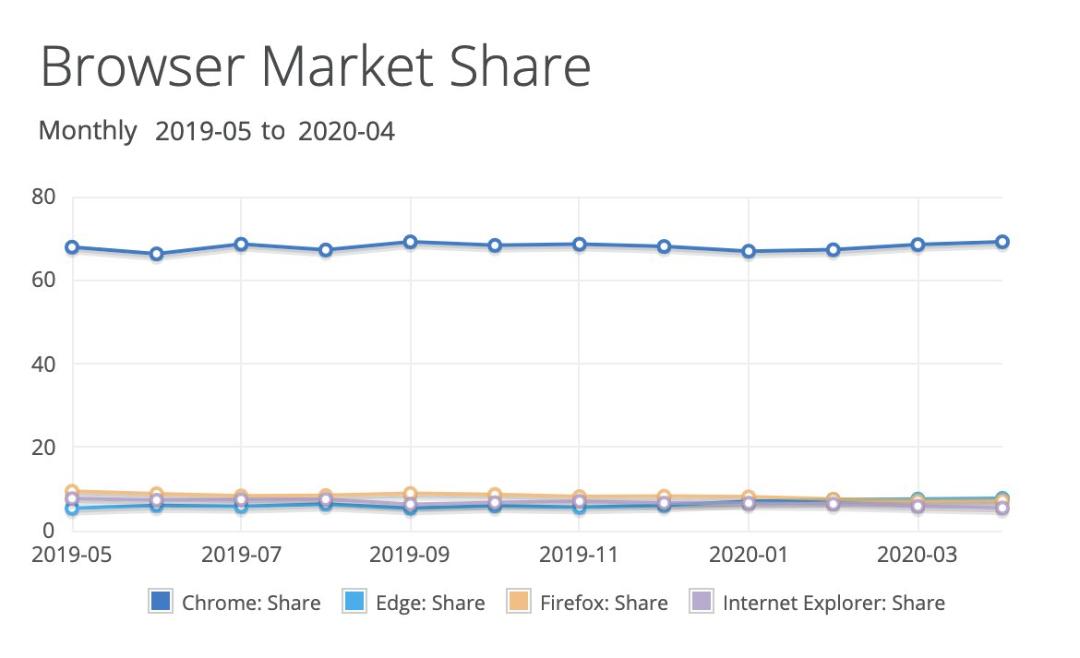The height and width of the screenshot is (658, 1080).
Task: Toggle the Edge: Share series label
Action: click(430, 603)
